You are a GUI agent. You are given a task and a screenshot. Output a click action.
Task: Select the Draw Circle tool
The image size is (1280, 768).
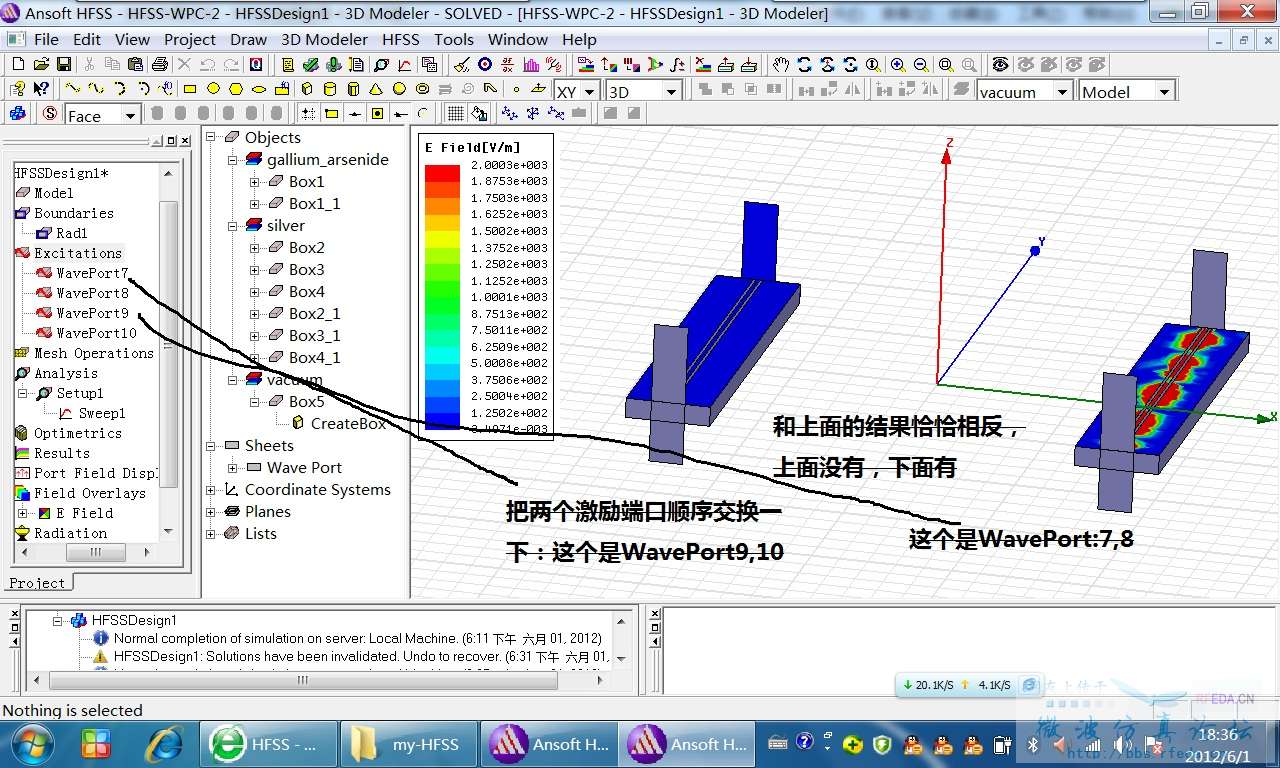click(212, 89)
